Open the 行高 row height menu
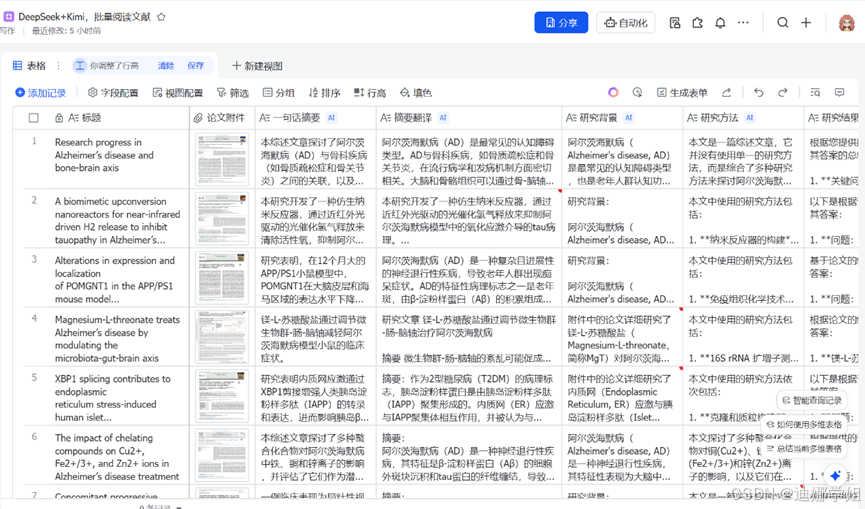 click(370, 93)
